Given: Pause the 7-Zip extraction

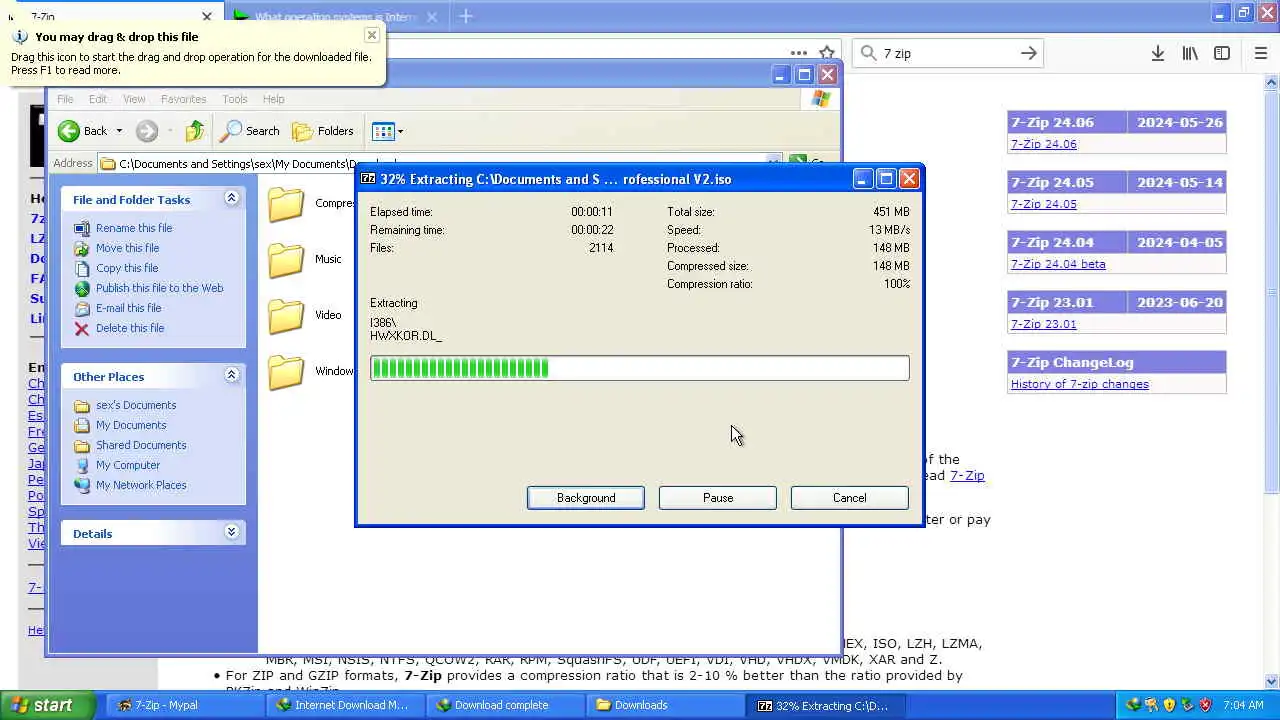Looking at the screenshot, I should 718,498.
